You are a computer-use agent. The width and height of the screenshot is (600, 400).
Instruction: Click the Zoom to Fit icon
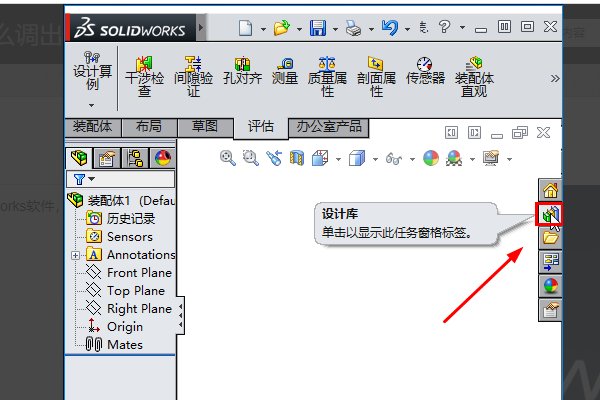coord(228,158)
